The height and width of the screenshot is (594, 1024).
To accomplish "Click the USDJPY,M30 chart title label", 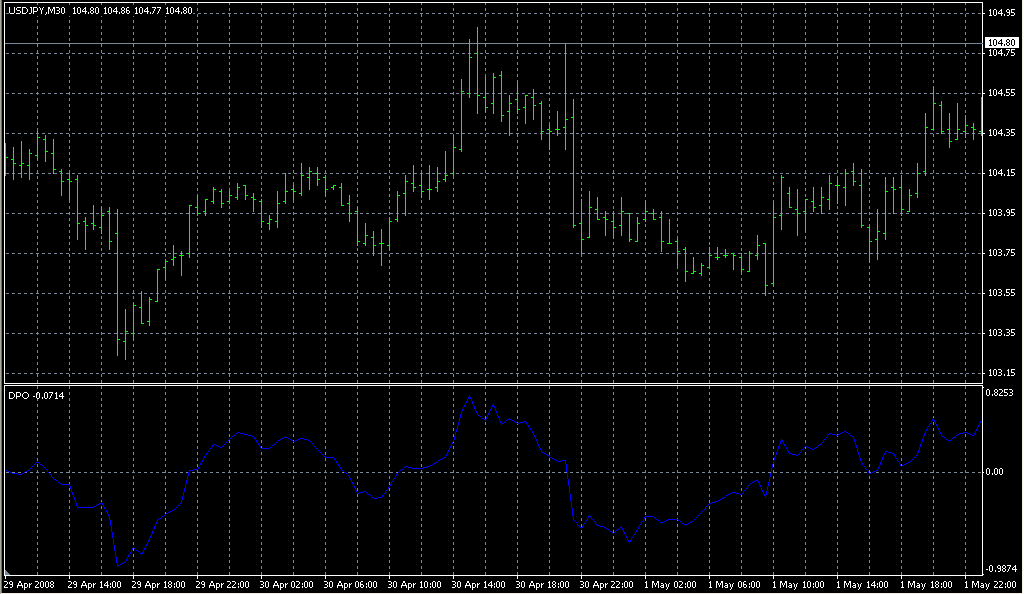I will (36, 10).
